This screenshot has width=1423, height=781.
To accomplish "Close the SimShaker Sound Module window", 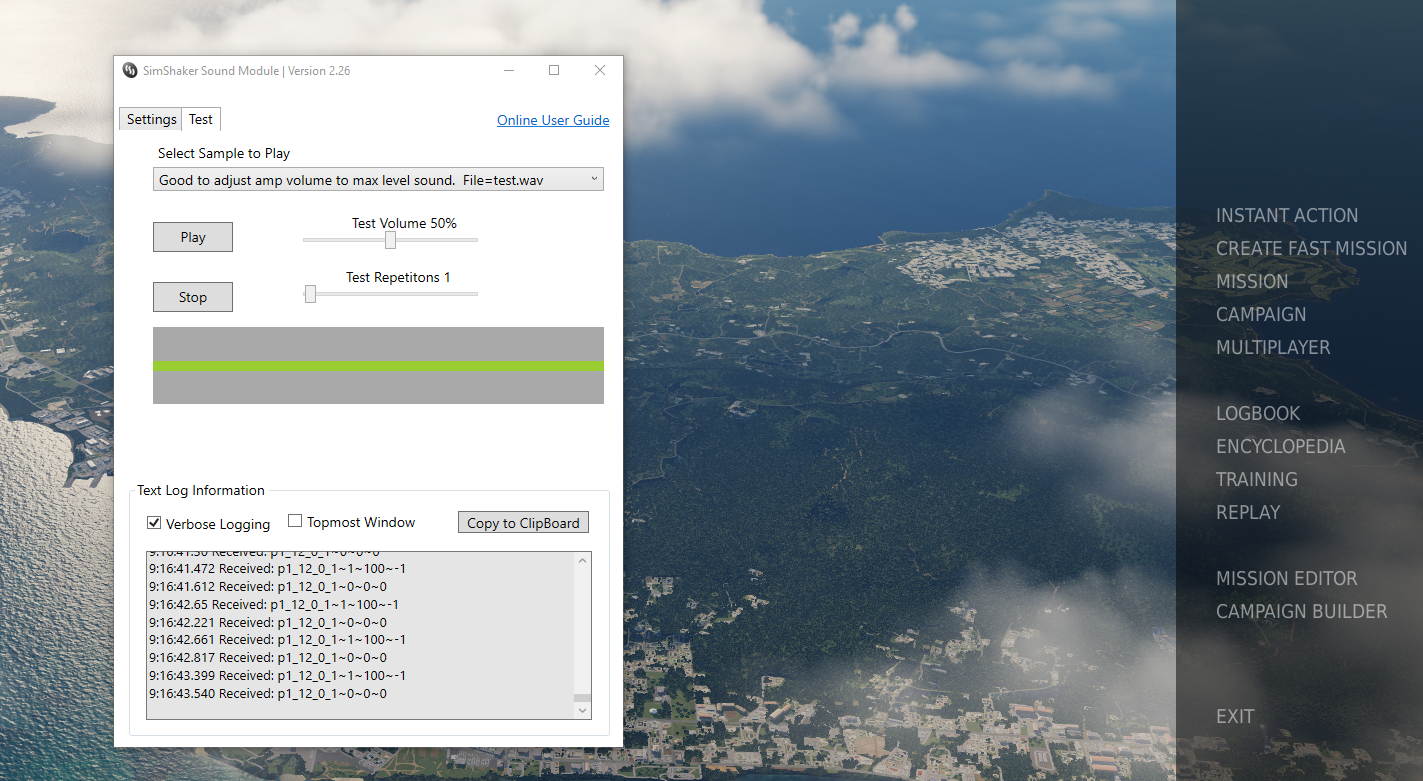I will pos(600,70).
